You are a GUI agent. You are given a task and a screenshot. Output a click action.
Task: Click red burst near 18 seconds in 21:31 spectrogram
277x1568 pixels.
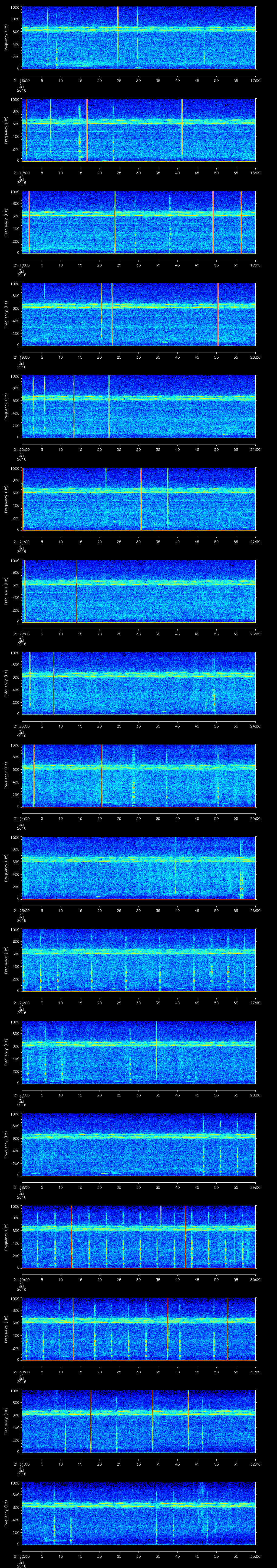point(90,1421)
